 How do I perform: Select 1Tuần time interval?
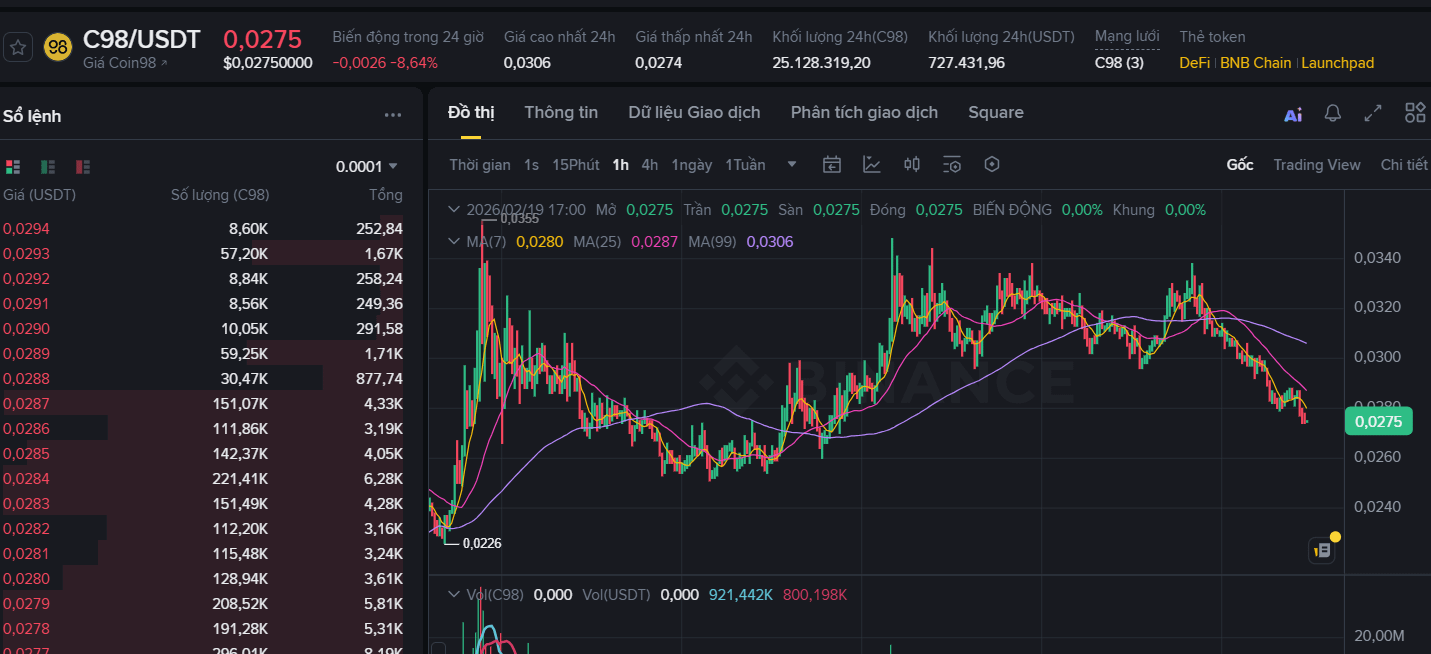pos(745,165)
